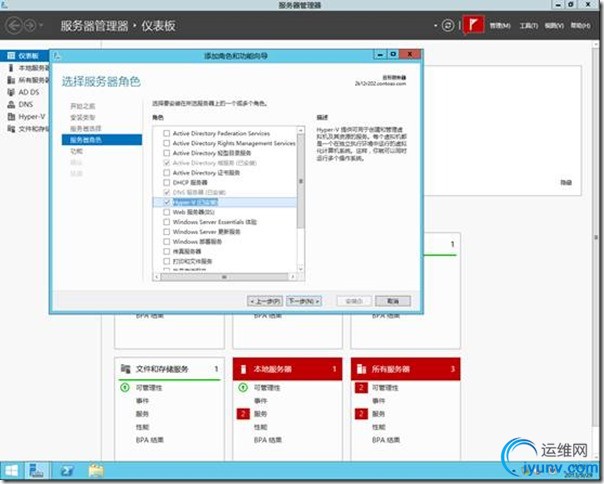This screenshot has width=604, height=484.
Task: Click roles list horizontal scrollbar right arrow
Action: 293,277
